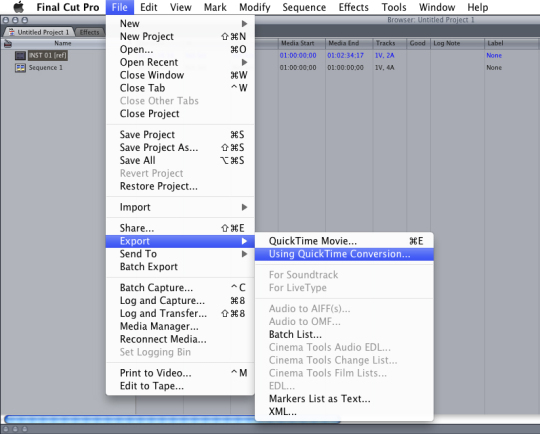Click the Untitled Project 1 tab icon
540x434 pixels.
pyautogui.click(x=12, y=32)
